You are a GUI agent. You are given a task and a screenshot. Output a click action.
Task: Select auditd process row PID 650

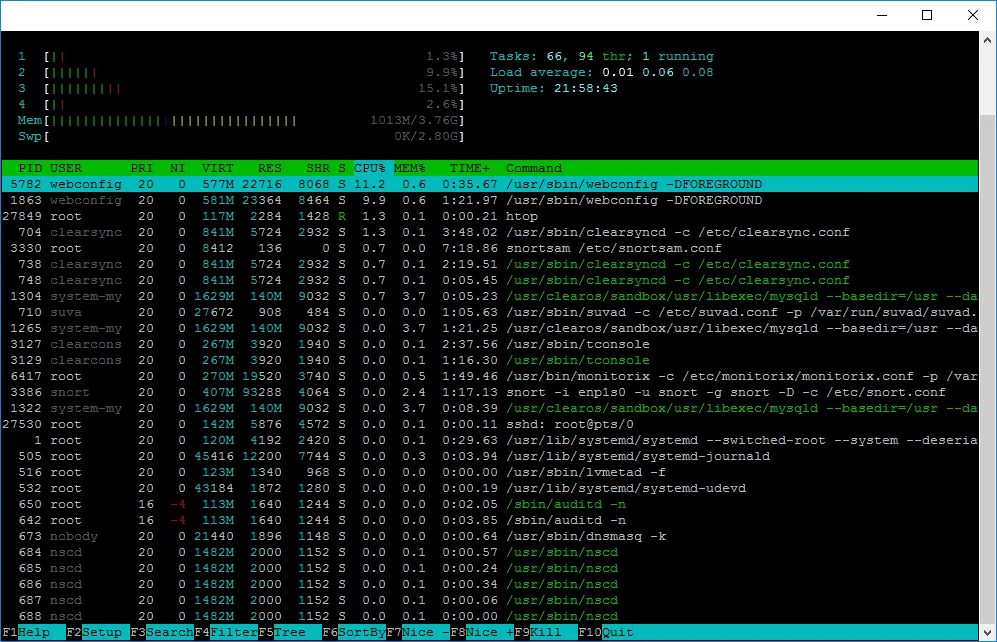(x=490, y=504)
